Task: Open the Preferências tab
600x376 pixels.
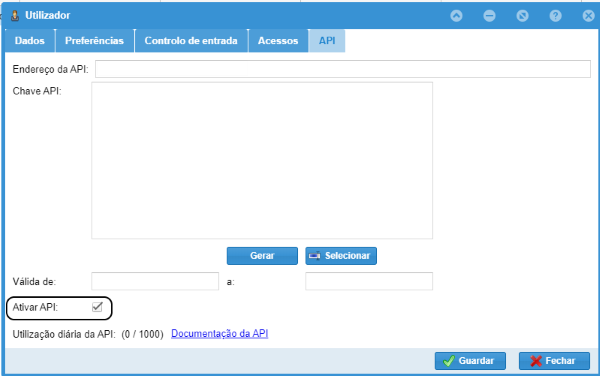Action: tap(95, 41)
